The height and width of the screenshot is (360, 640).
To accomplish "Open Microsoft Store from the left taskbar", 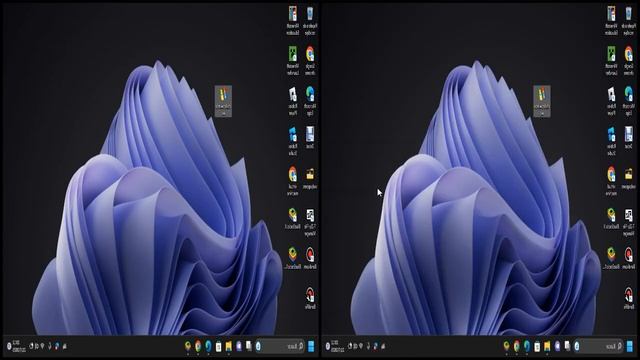I will 218,347.
